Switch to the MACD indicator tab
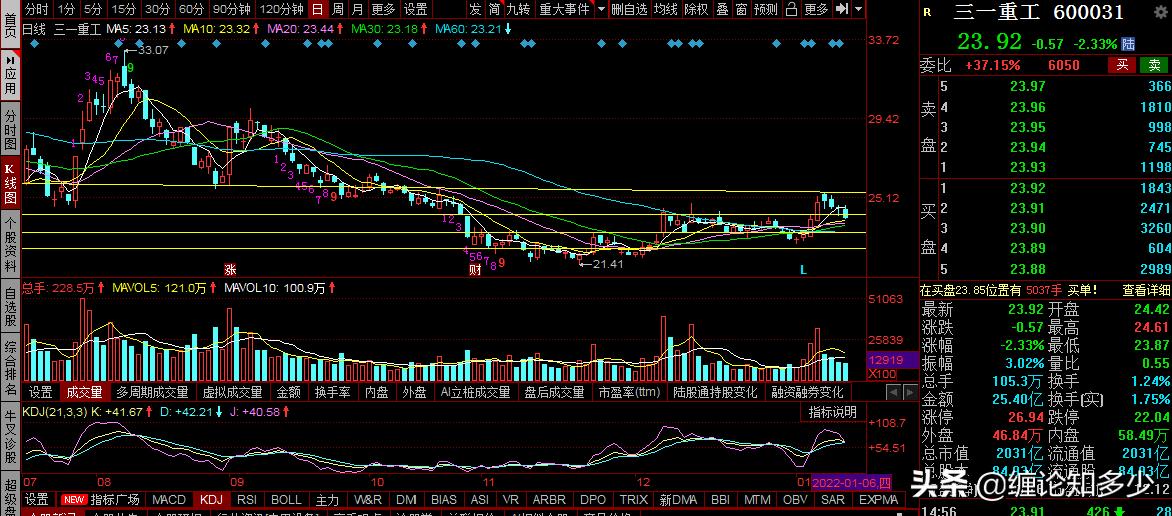 169,500
